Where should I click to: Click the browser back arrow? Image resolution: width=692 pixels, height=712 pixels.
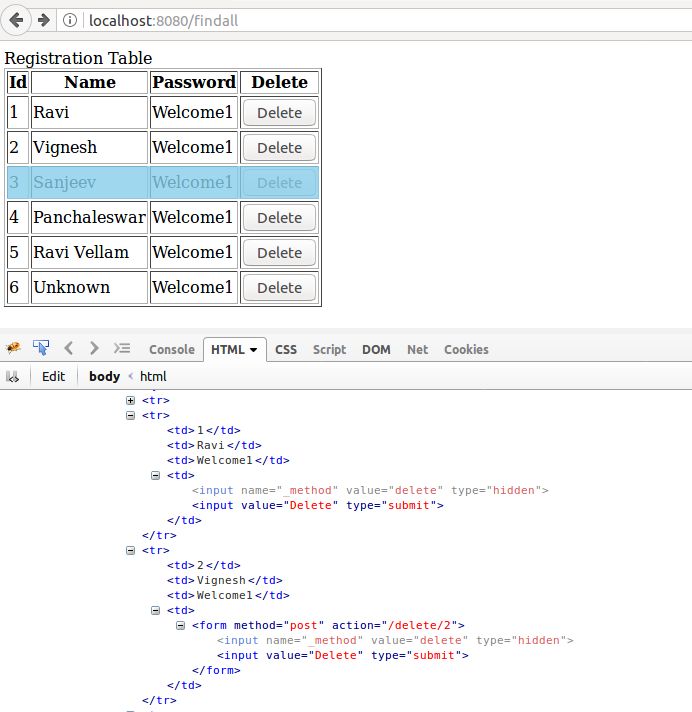pyautogui.click(x=16, y=20)
